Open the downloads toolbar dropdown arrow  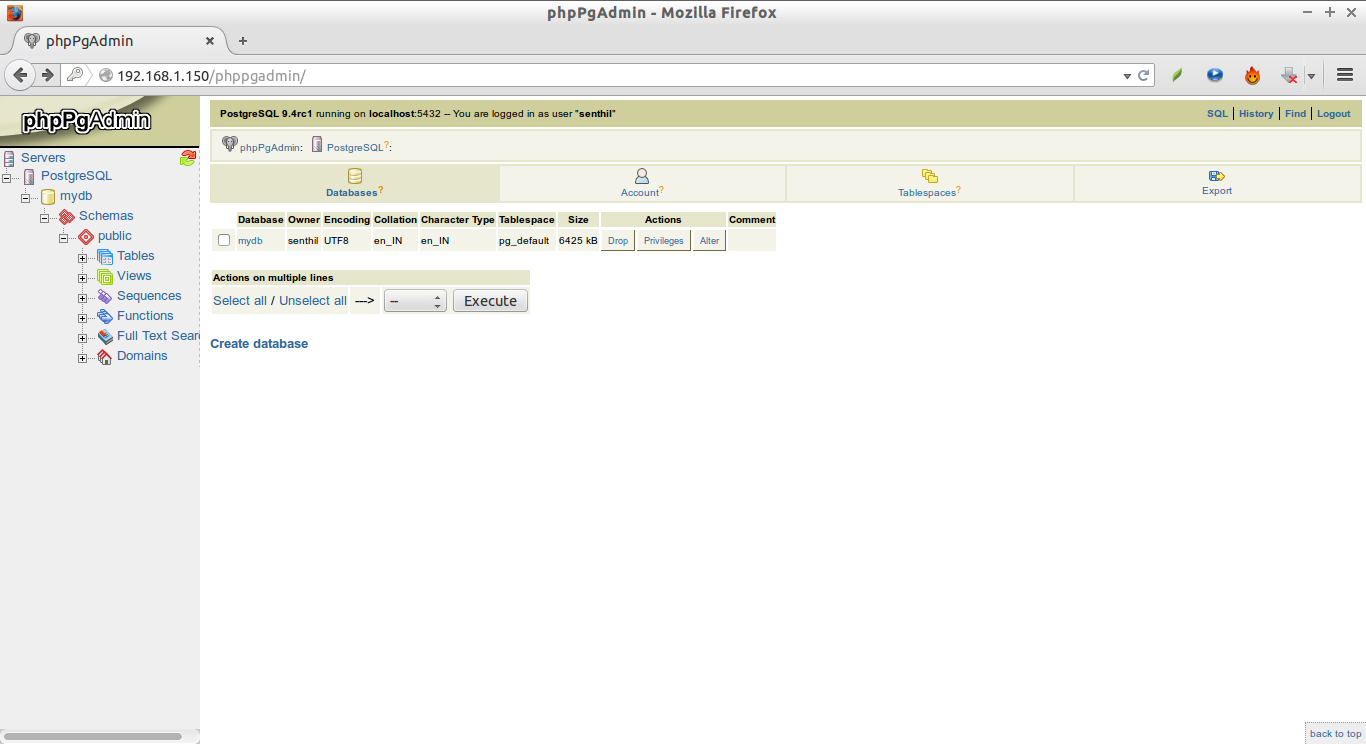pos(1311,76)
